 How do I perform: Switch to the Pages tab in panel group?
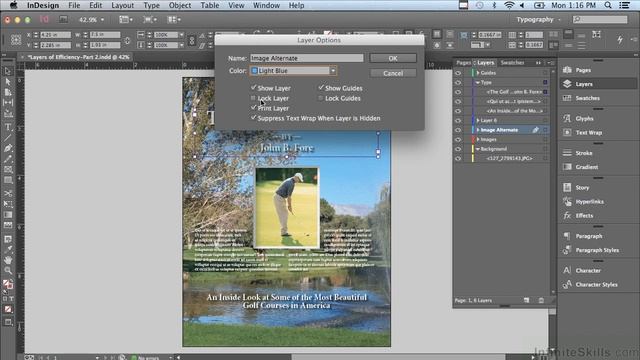click(x=463, y=63)
